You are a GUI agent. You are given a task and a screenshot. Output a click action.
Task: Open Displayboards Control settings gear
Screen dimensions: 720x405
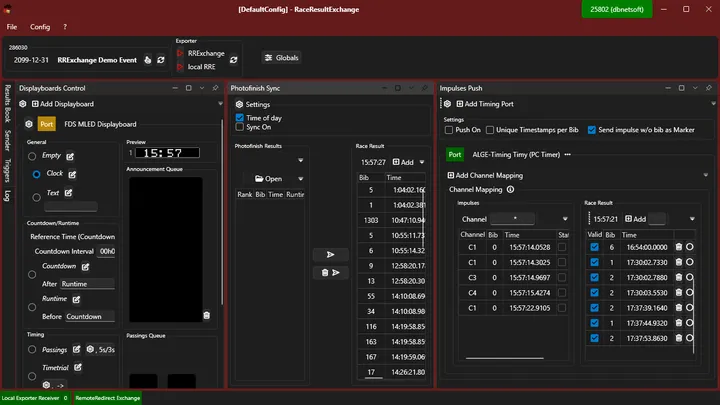[22, 104]
